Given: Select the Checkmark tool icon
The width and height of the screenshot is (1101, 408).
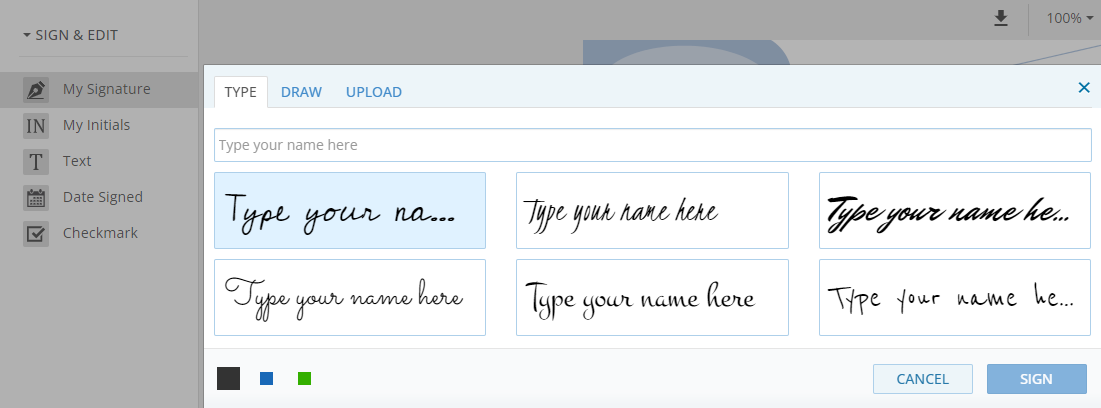Looking at the screenshot, I should point(36,234).
